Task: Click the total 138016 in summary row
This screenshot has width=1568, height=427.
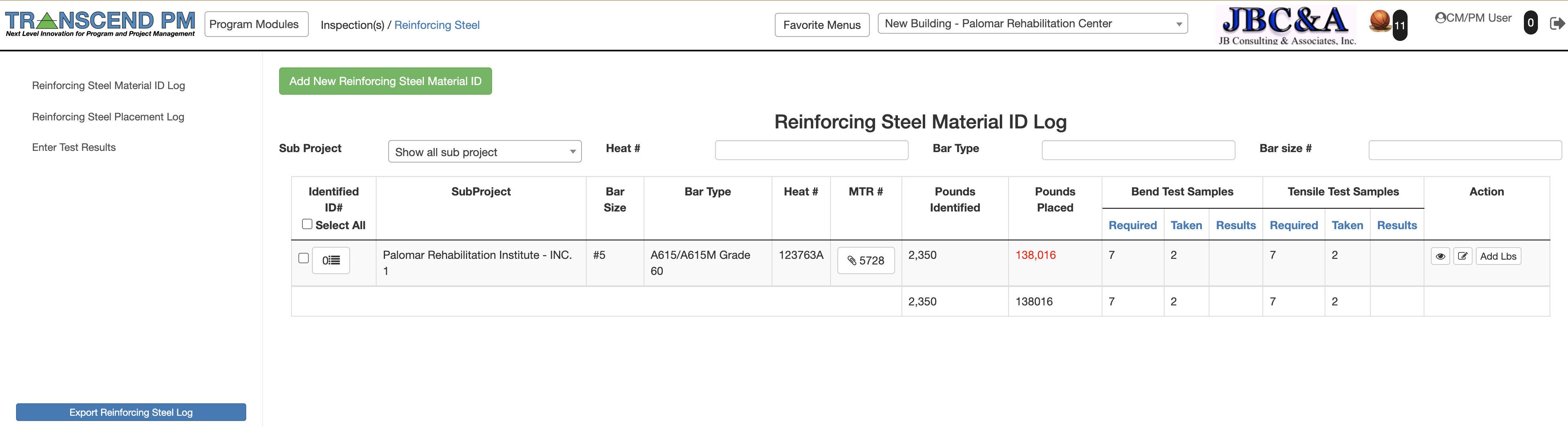Action: (1033, 301)
